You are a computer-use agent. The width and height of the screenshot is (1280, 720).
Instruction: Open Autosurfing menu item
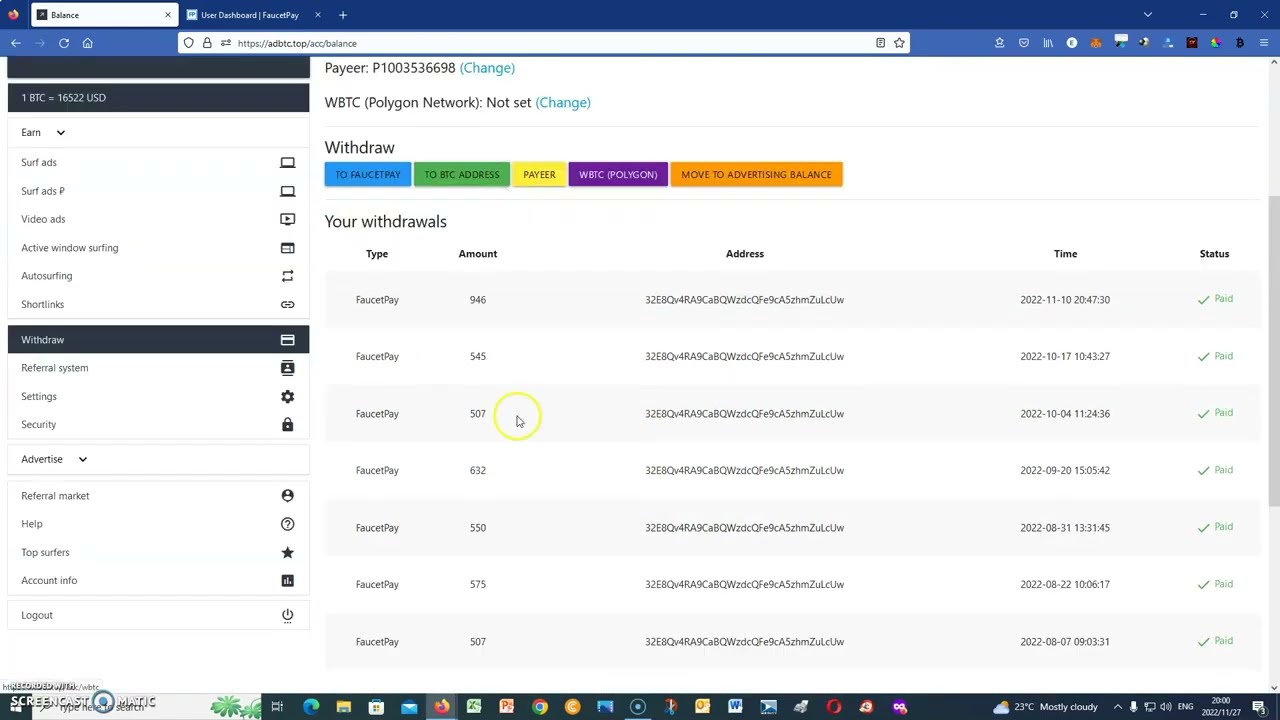pyautogui.click(x=158, y=276)
